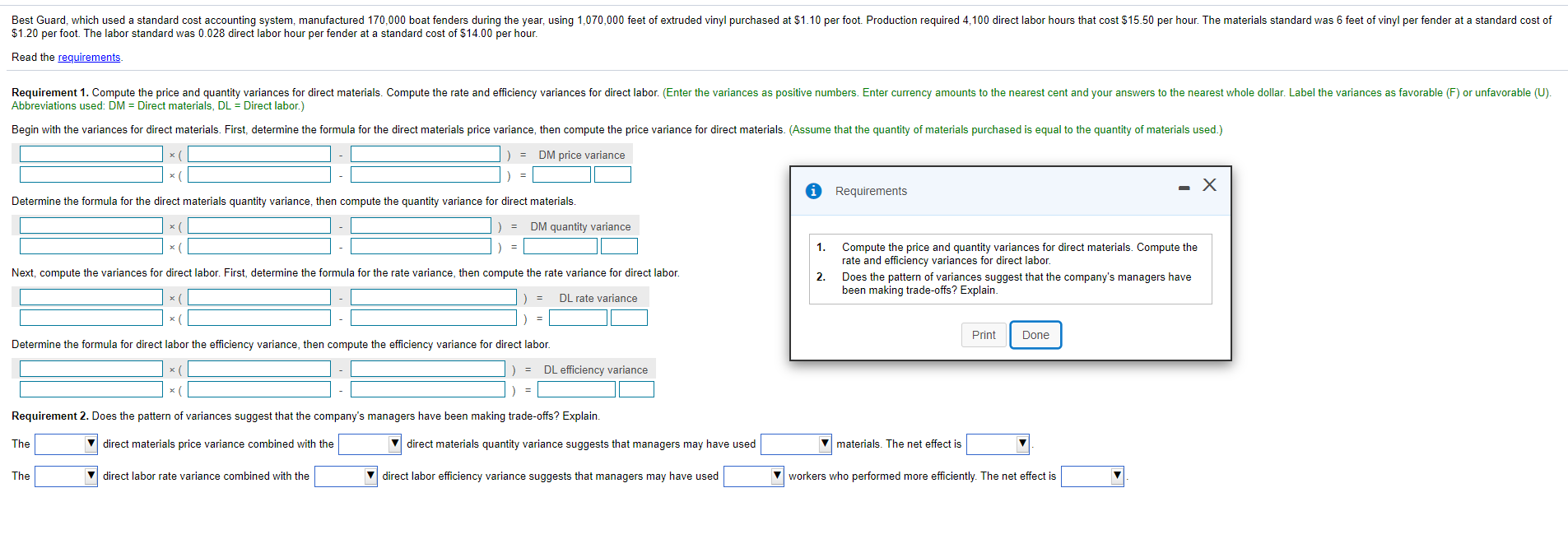Close the Requirements dialog with X

[x=1209, y=185]
